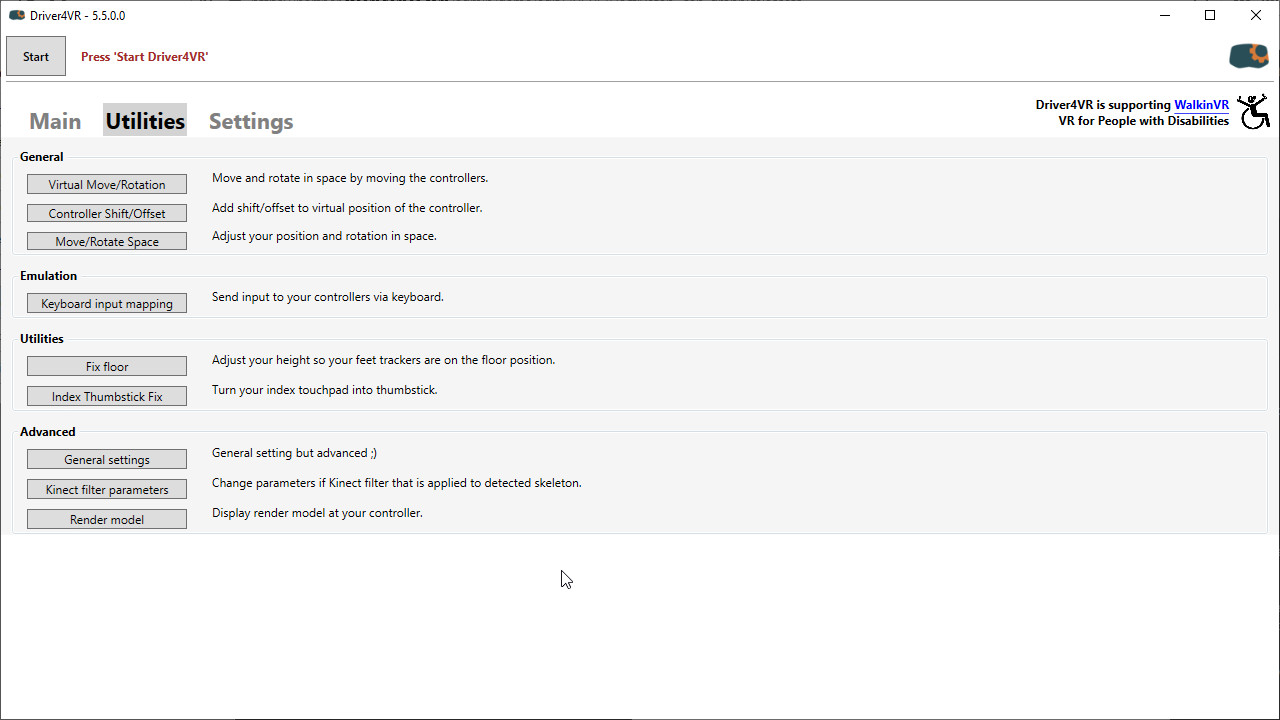Click the Render model button
This screenshot has width=1280, height=720.
[107, 520]
